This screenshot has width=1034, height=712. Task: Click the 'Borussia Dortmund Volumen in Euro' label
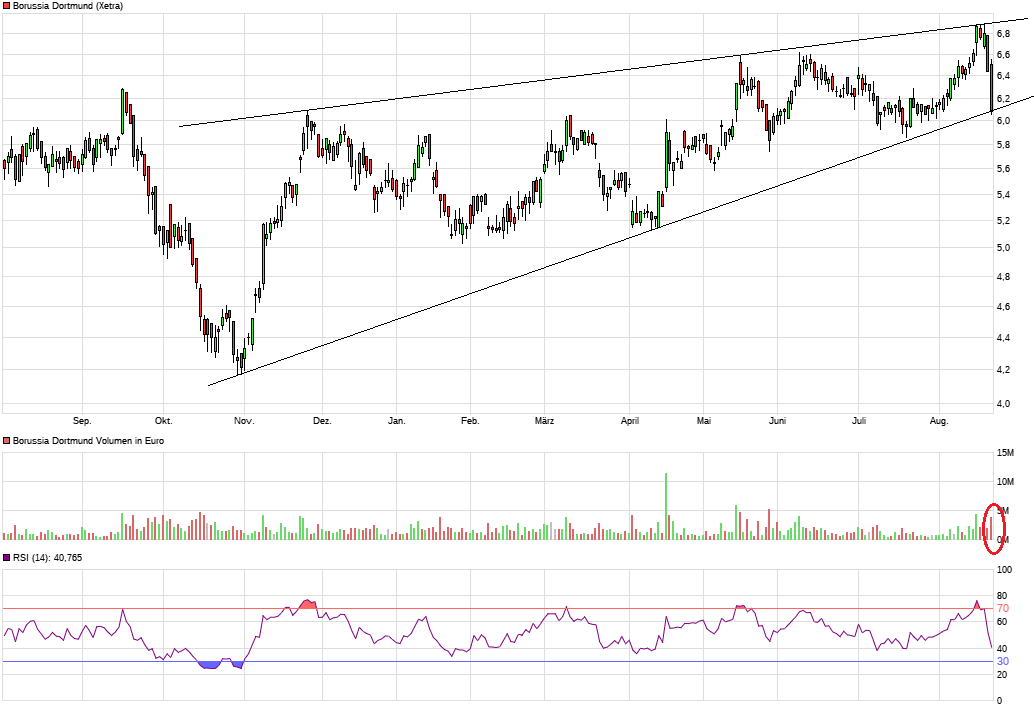coord(88,440)
